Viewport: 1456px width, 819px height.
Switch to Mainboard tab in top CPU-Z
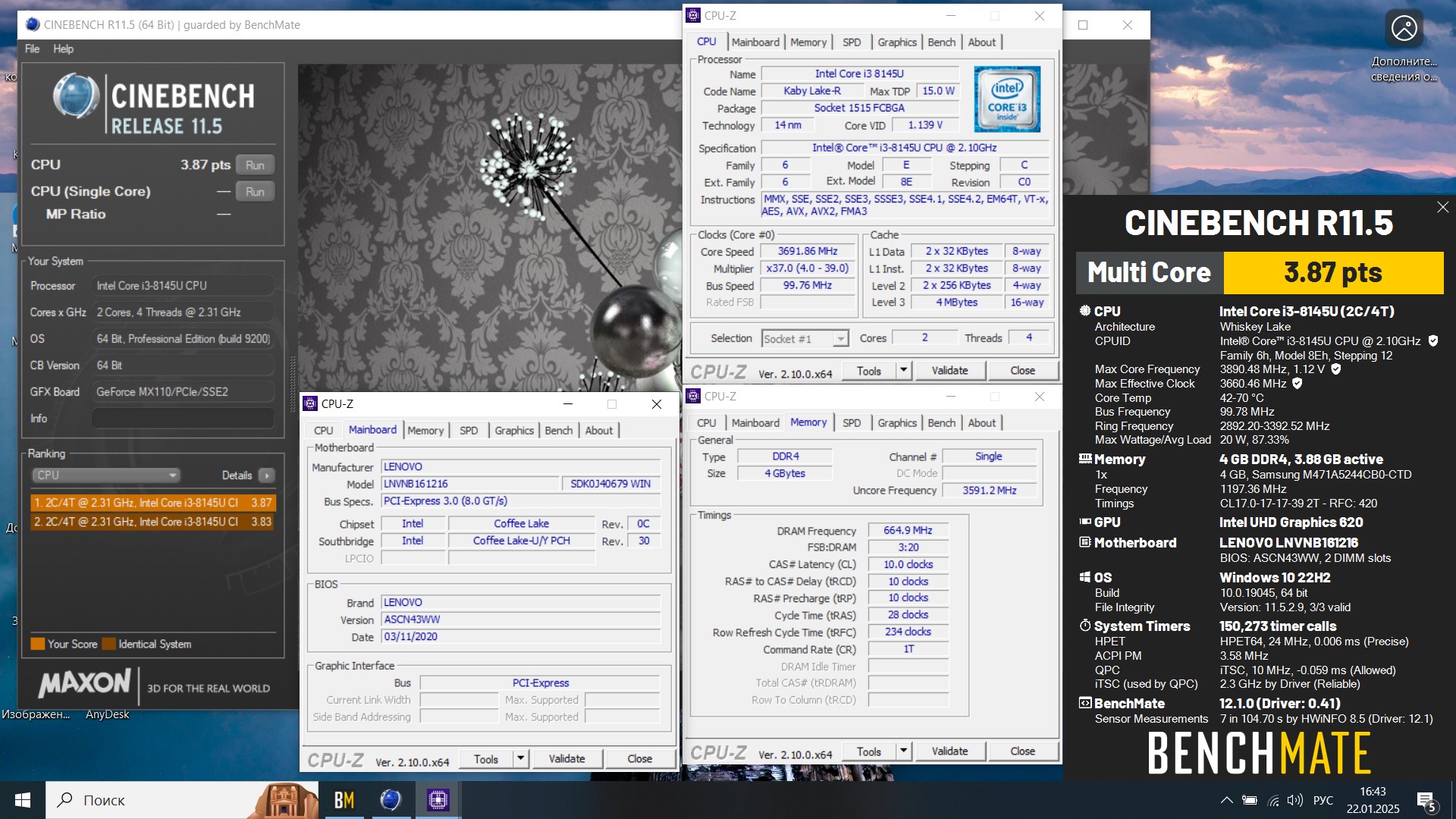pos(755,42)
